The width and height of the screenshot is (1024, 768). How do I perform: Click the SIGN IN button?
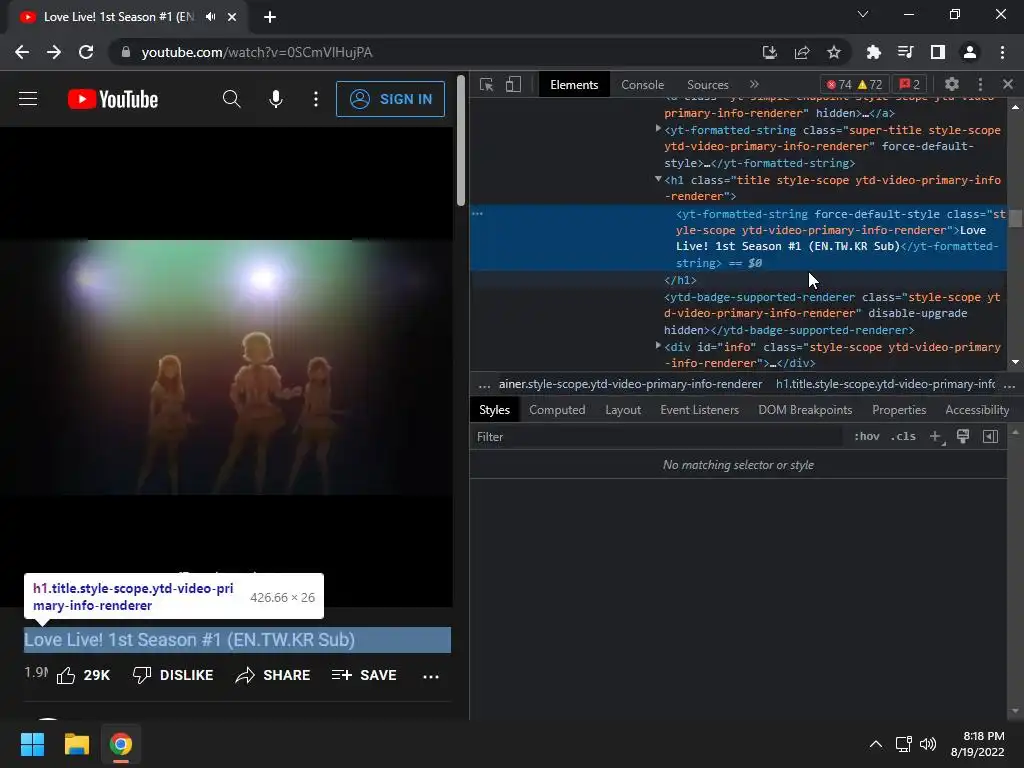click(391, 99)
